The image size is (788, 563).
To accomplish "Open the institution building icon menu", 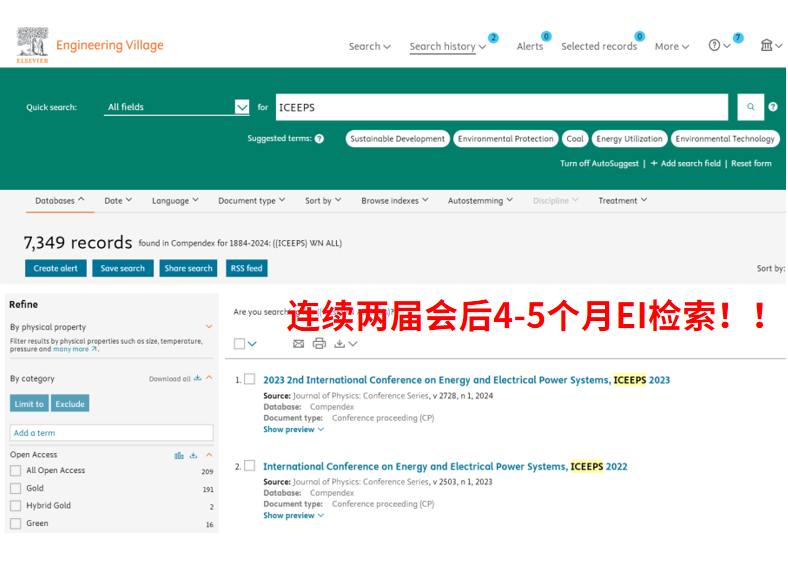I will [766, 45].
